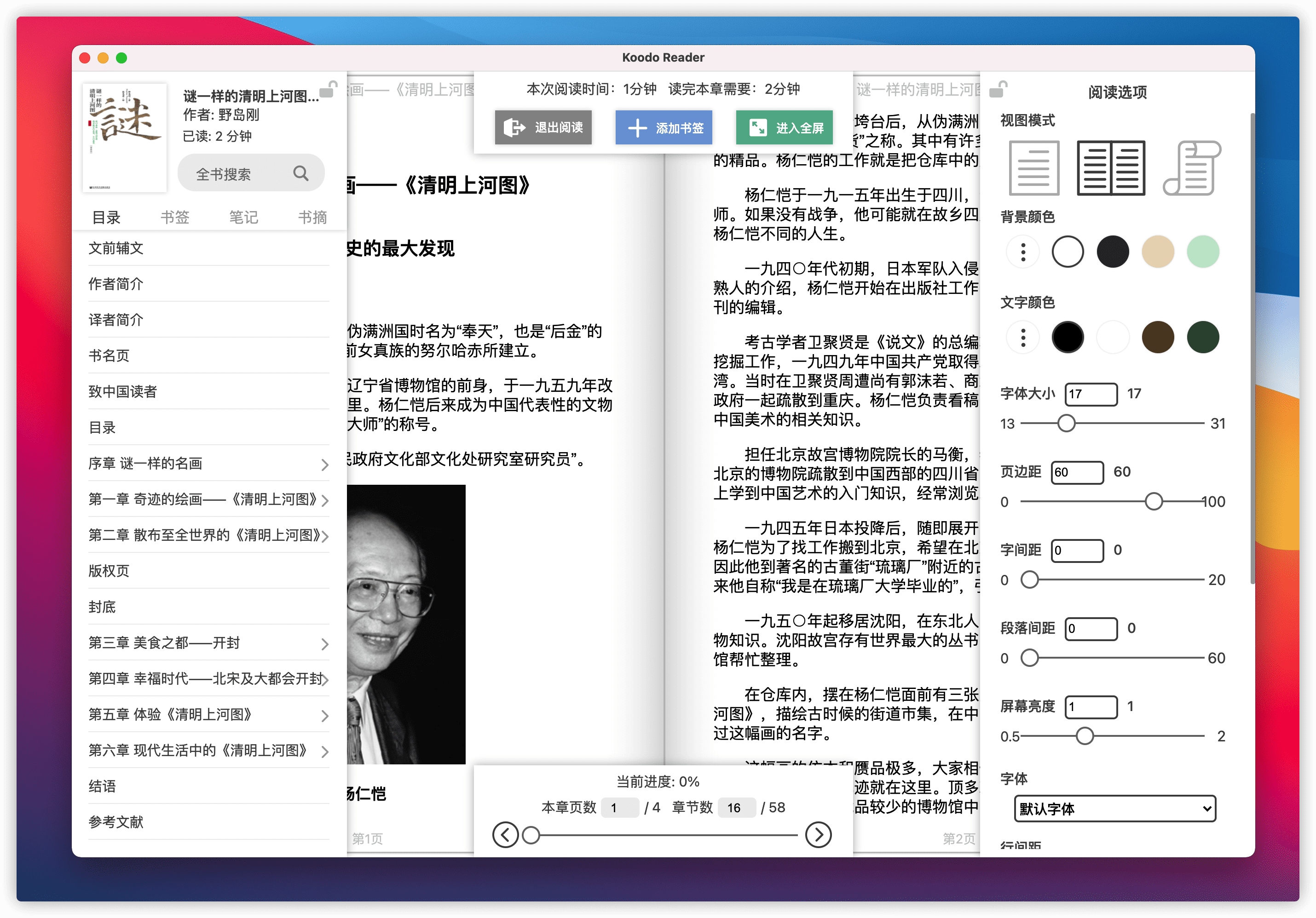Screen dimensions: 1316x918
Task: Expand 第四章 幸福时代 chapter
Action: [x=324, y=680]
